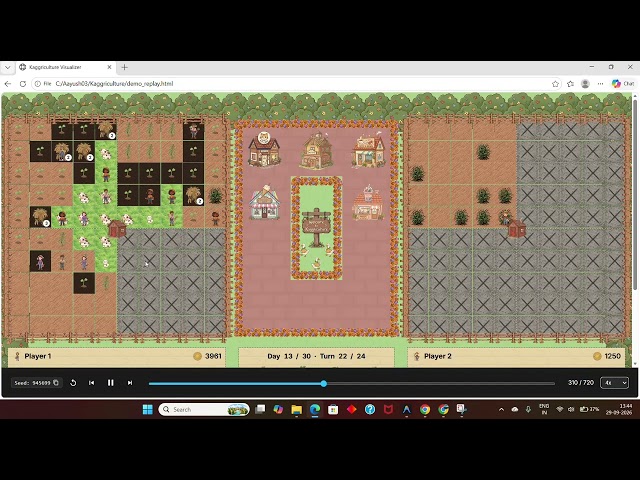Open Microsoft Store from the taskbar

click(333, 409)
